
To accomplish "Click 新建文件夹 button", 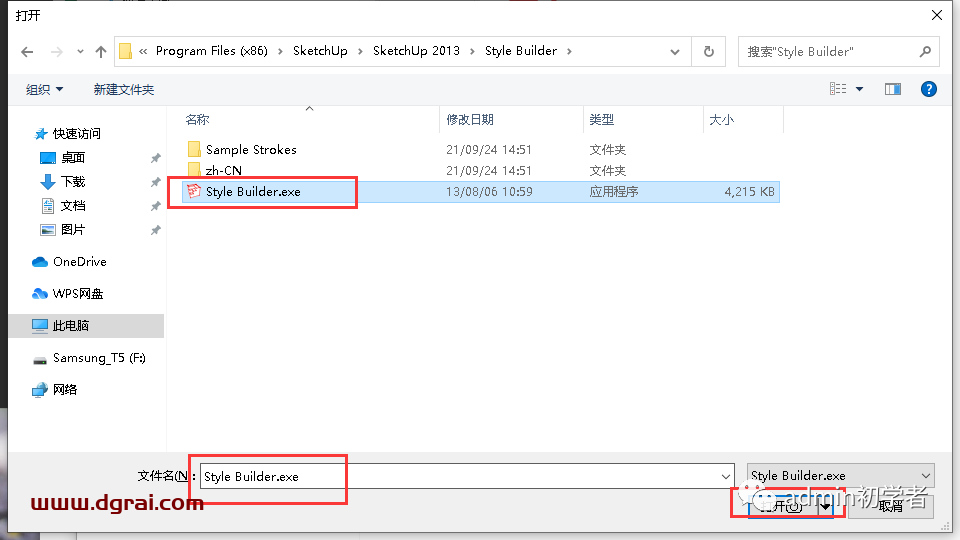I will click(124, 89).
